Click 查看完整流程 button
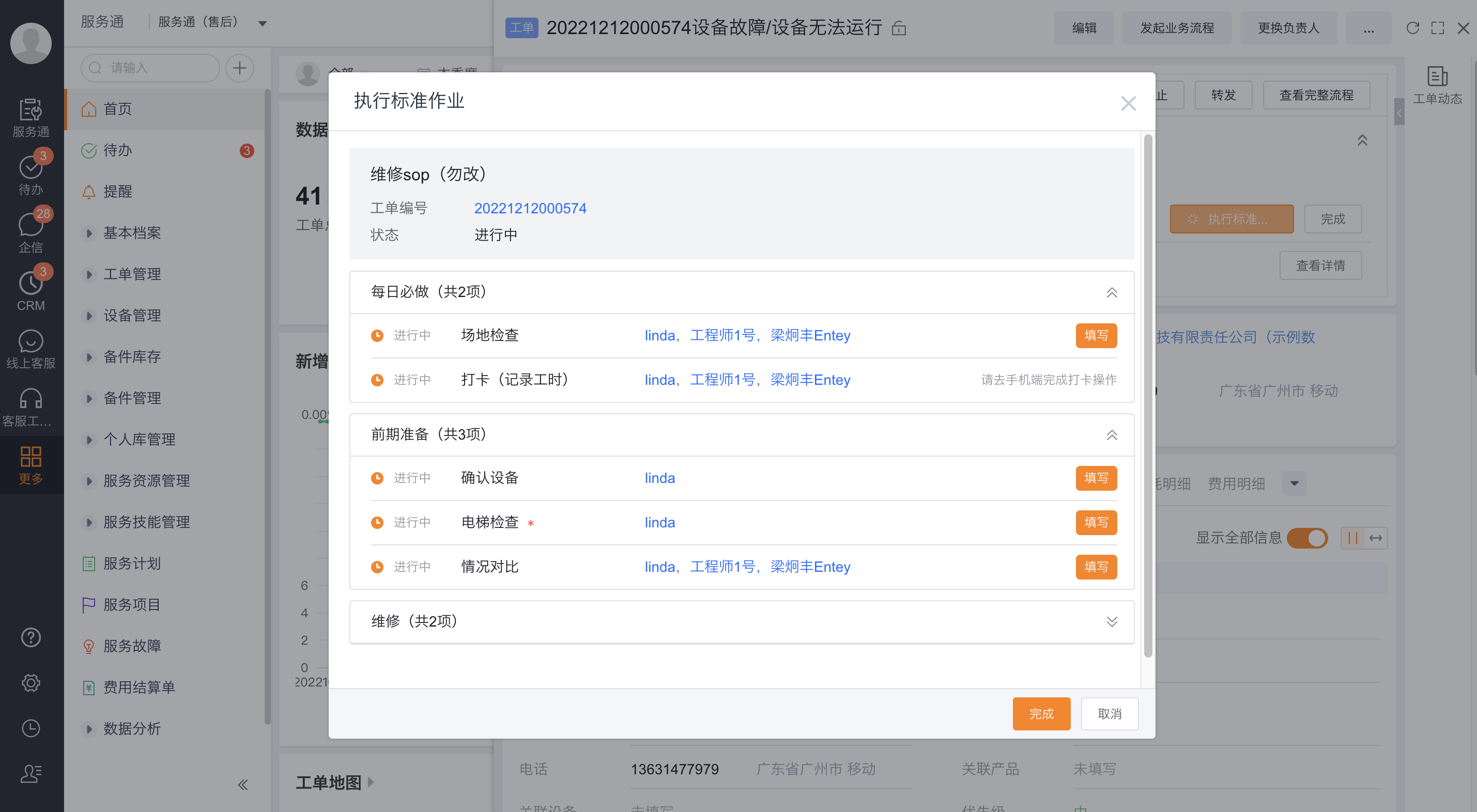Viewport: 1477px width, 812px height. tap(1316, 95)
